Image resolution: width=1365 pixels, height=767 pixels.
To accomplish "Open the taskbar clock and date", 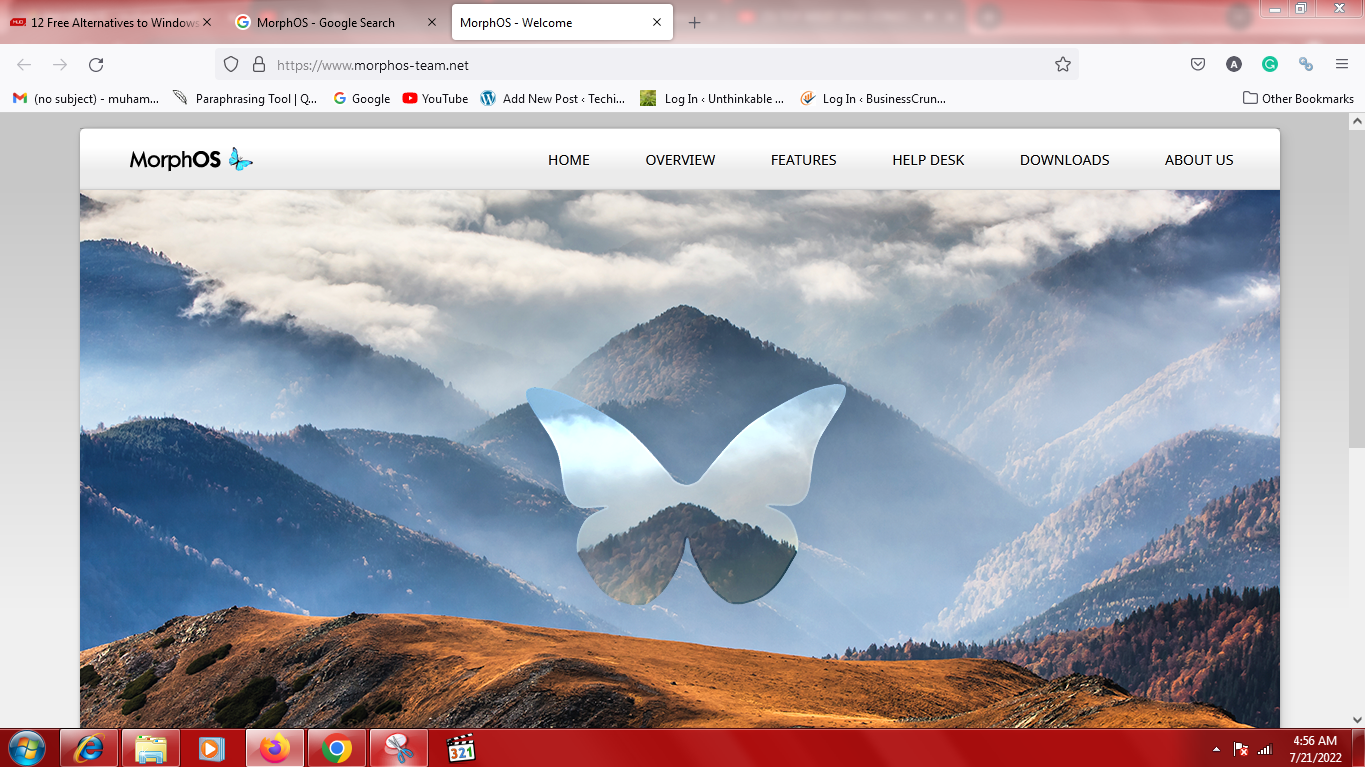I will [1315, 748].
